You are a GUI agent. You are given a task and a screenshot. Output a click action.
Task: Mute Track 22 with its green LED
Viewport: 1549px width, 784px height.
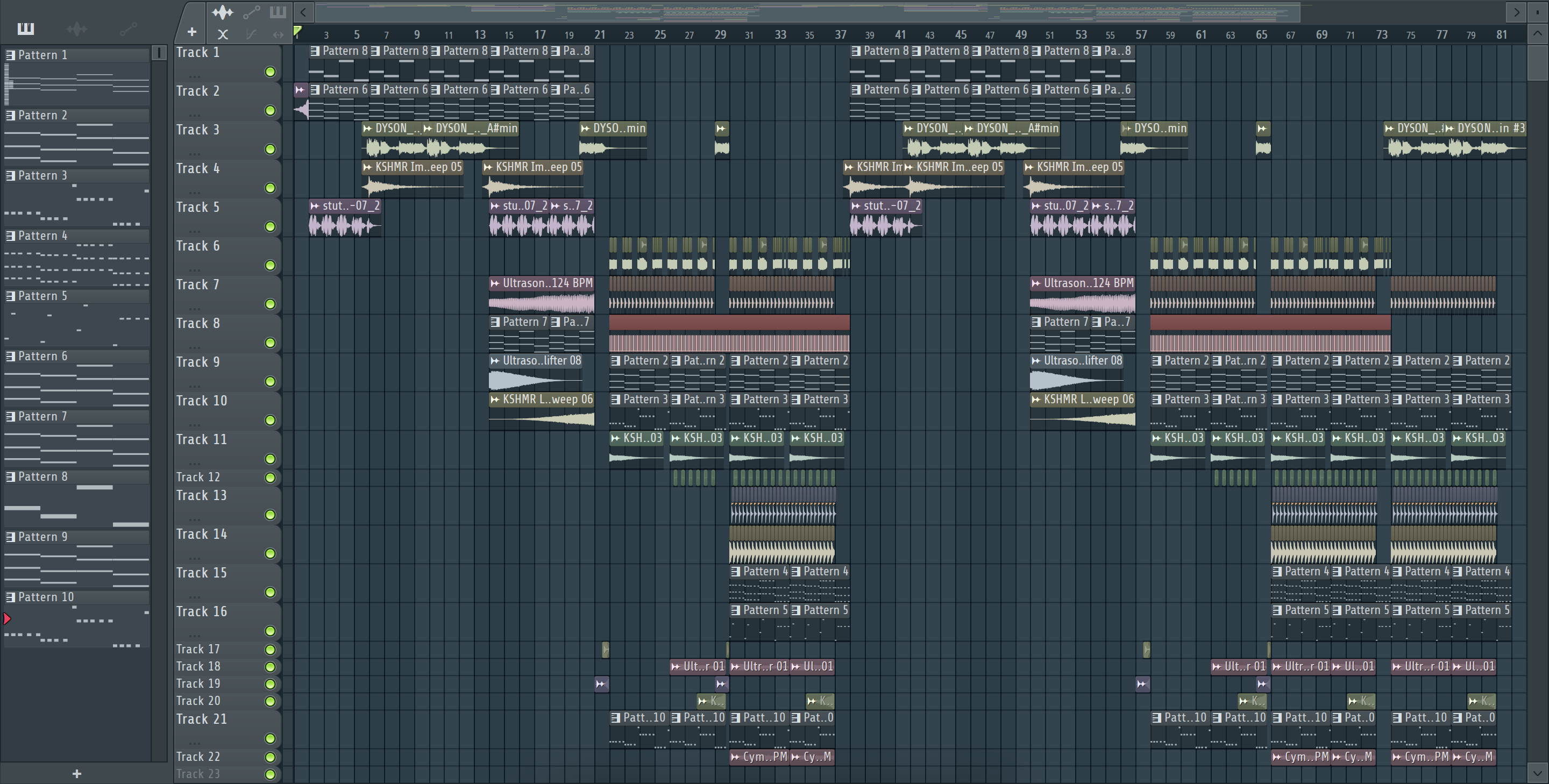point(271,758)
